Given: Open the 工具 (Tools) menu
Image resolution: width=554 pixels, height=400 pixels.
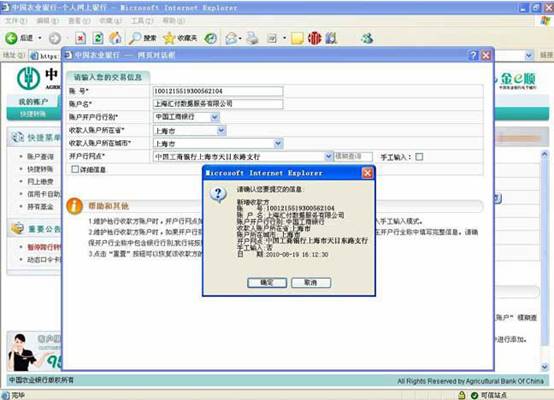Looking at the screenshot, I should click(142, 21).
